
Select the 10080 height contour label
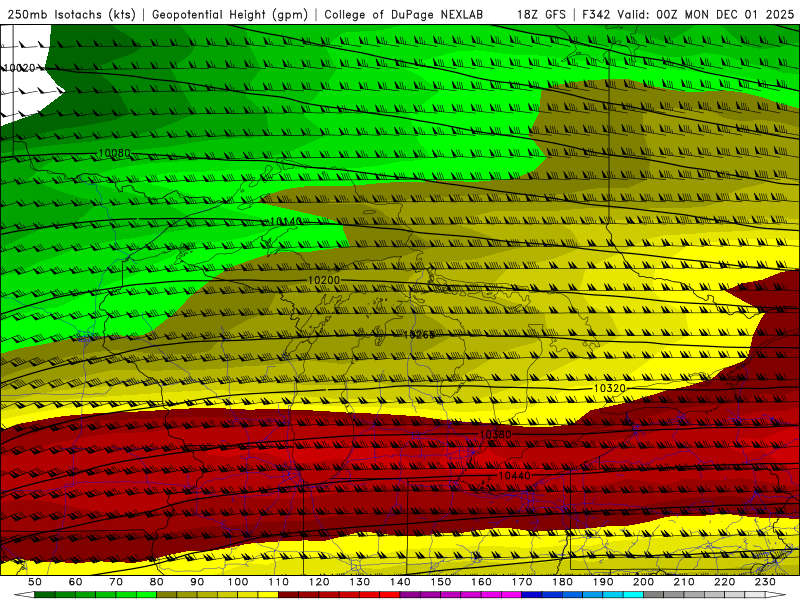click(114, 153)
